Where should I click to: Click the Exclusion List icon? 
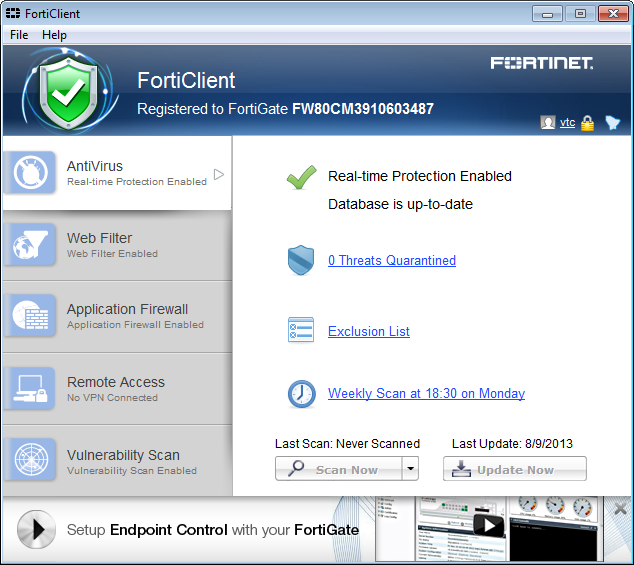301,331
